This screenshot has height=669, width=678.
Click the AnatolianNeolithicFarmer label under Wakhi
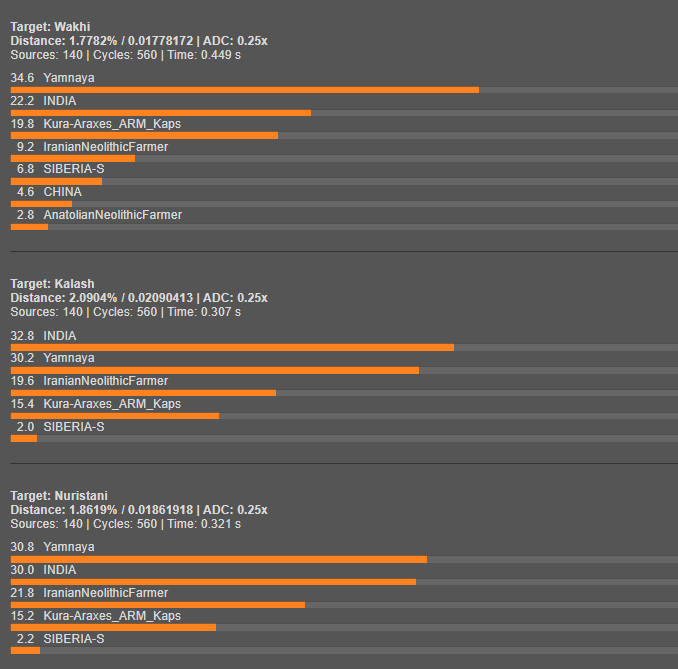(x=112, y=215)
